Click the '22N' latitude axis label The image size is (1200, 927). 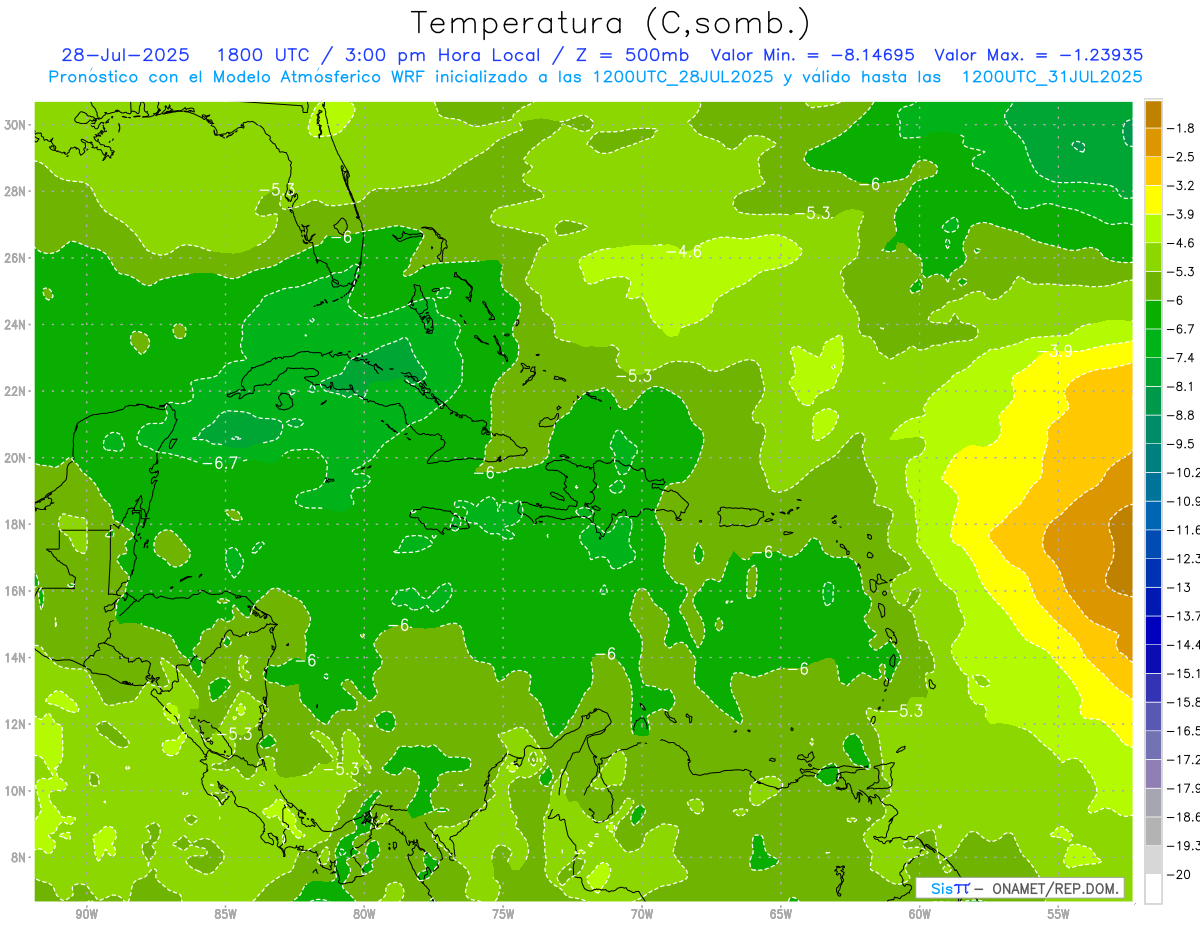pos(15,391)
